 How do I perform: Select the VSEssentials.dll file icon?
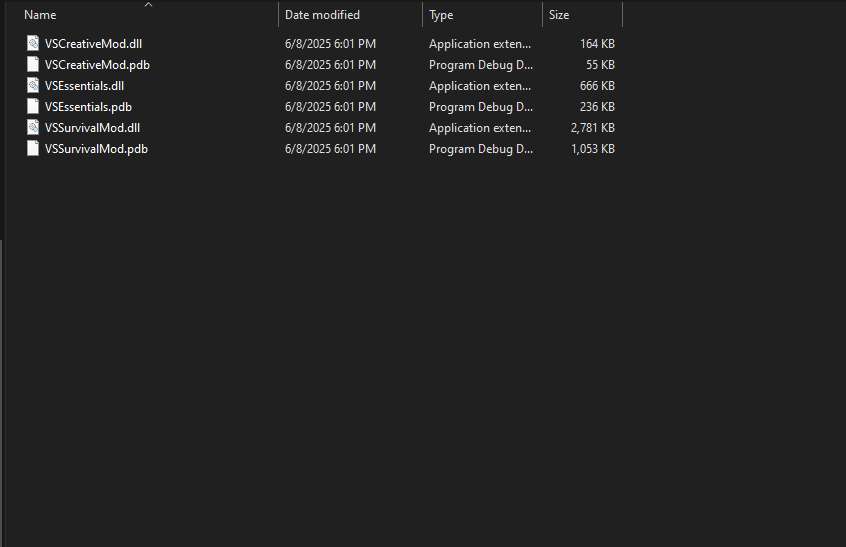33,86
